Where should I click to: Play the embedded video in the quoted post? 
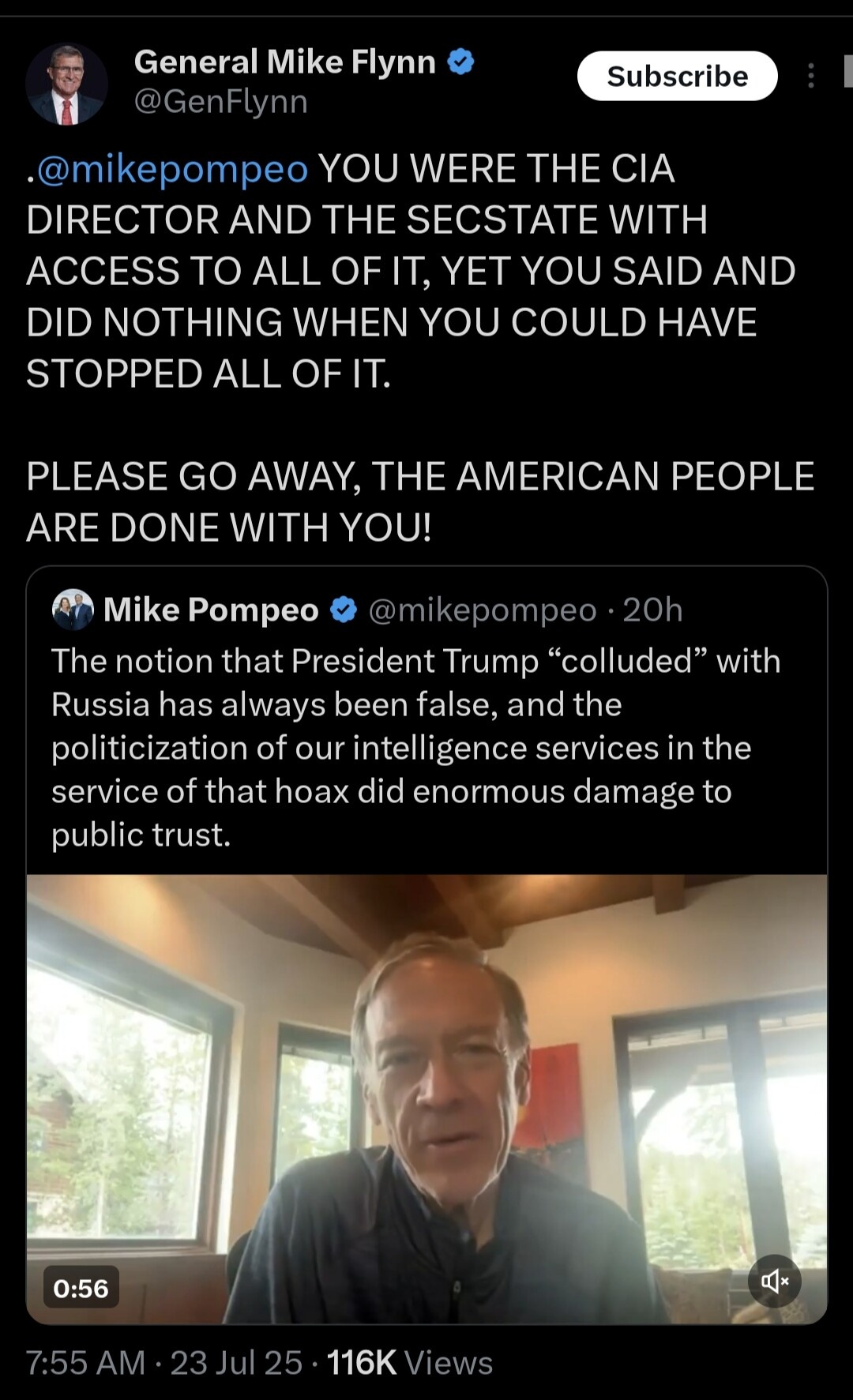(426, 1098)
